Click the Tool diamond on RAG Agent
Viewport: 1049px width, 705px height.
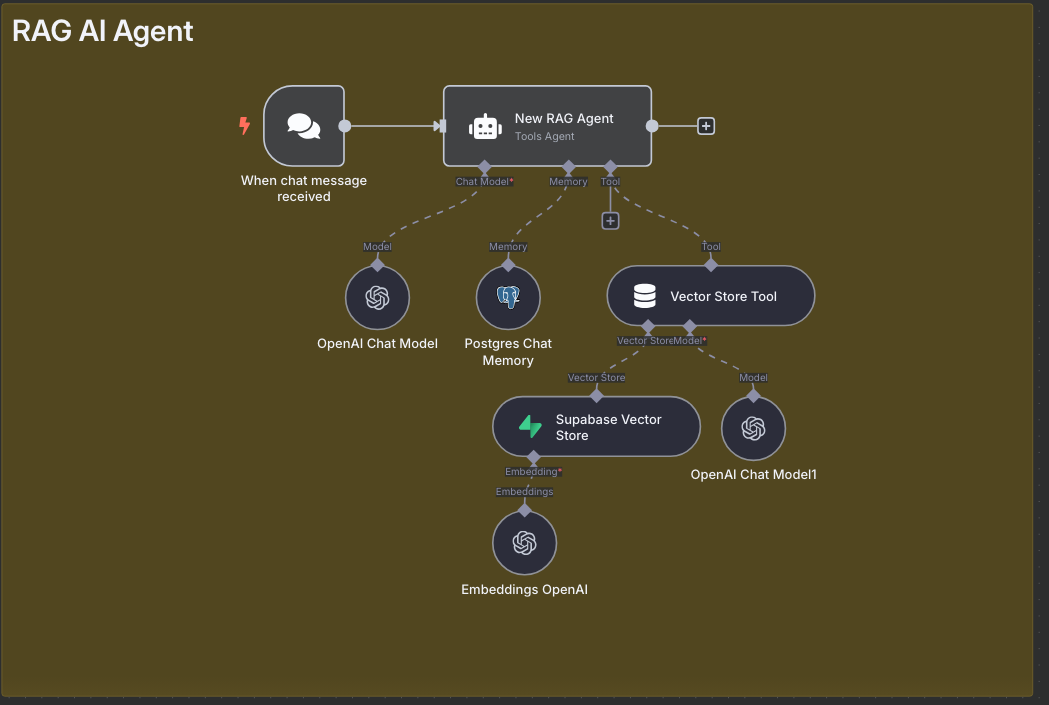point(610,167)
